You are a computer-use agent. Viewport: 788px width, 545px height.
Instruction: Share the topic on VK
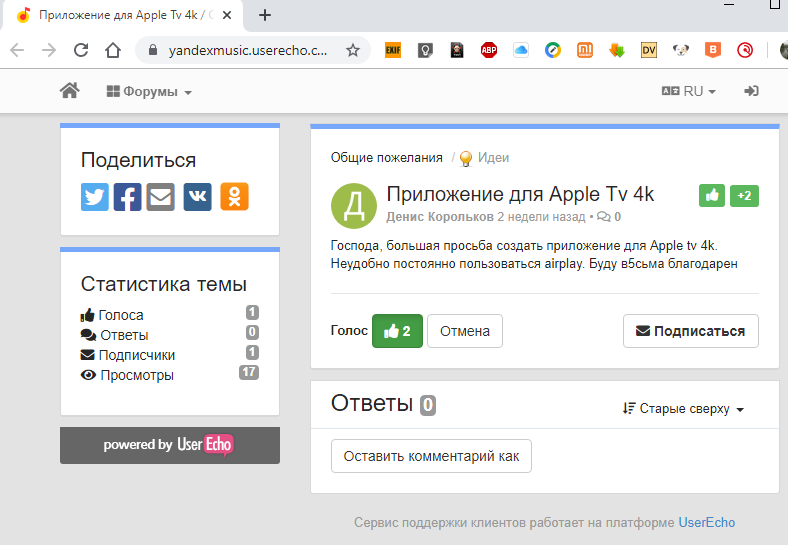click(198, 197)
